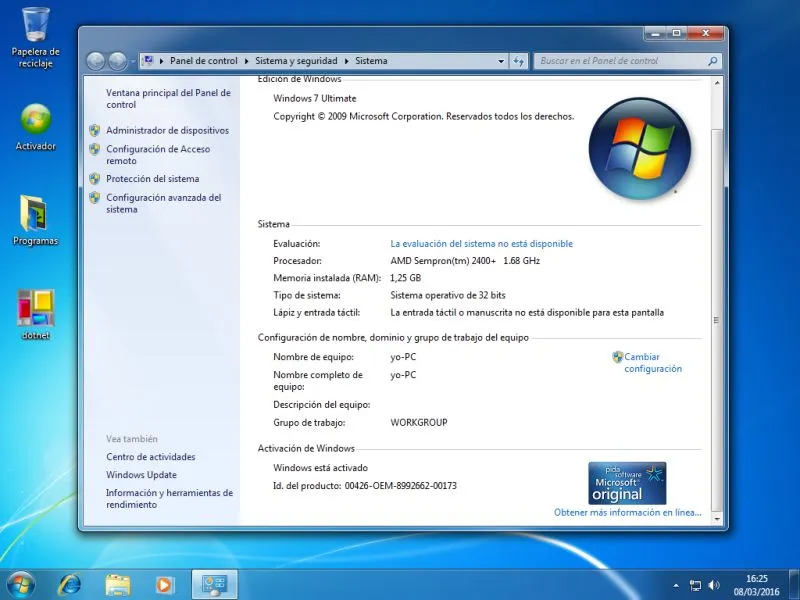Screen dimensions: 800x600
Task: Open Información y herramientas de rendimiento
Action: (169, 498)
